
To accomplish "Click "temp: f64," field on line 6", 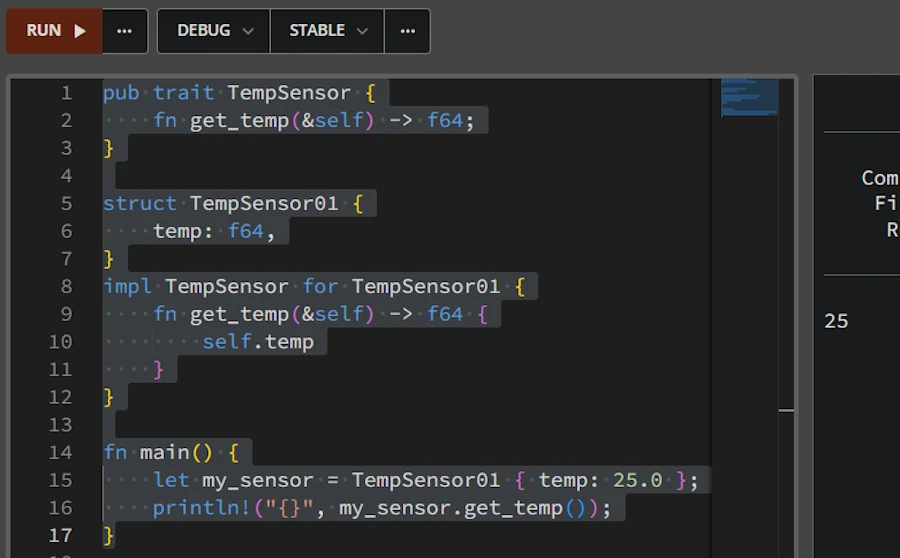I will pos(214,232).
